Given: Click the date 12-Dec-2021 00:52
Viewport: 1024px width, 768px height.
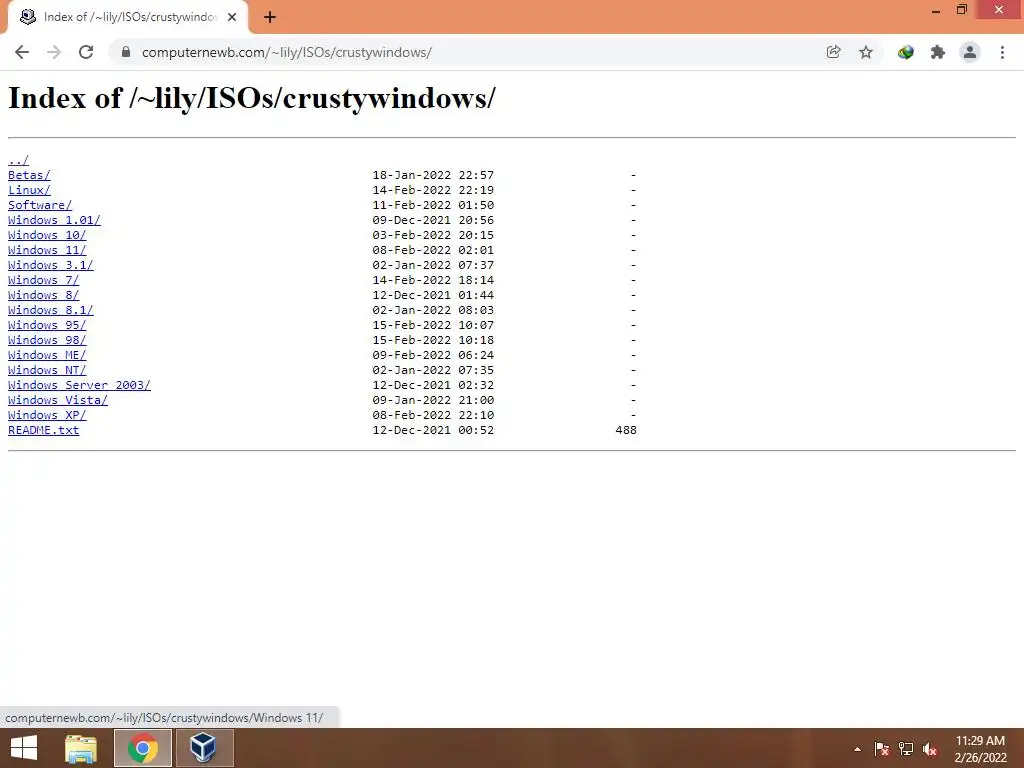Looking at the screenshot, I should tap(433, 430).
